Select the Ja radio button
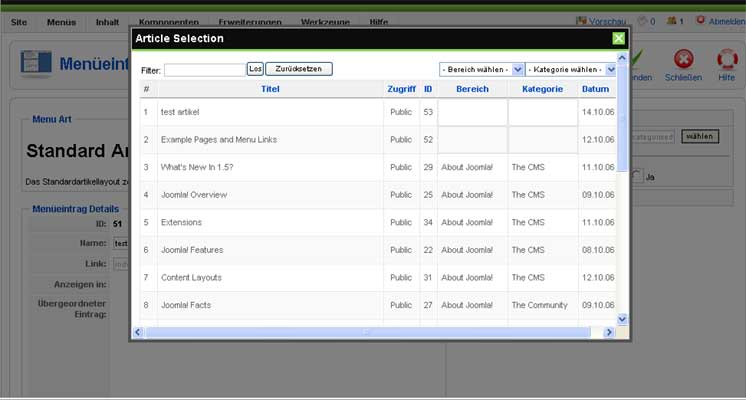 [636, 177]
